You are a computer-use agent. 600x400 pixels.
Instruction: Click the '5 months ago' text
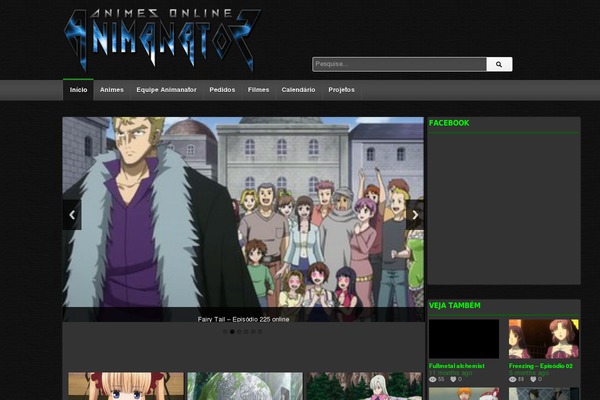pos(528,373)
